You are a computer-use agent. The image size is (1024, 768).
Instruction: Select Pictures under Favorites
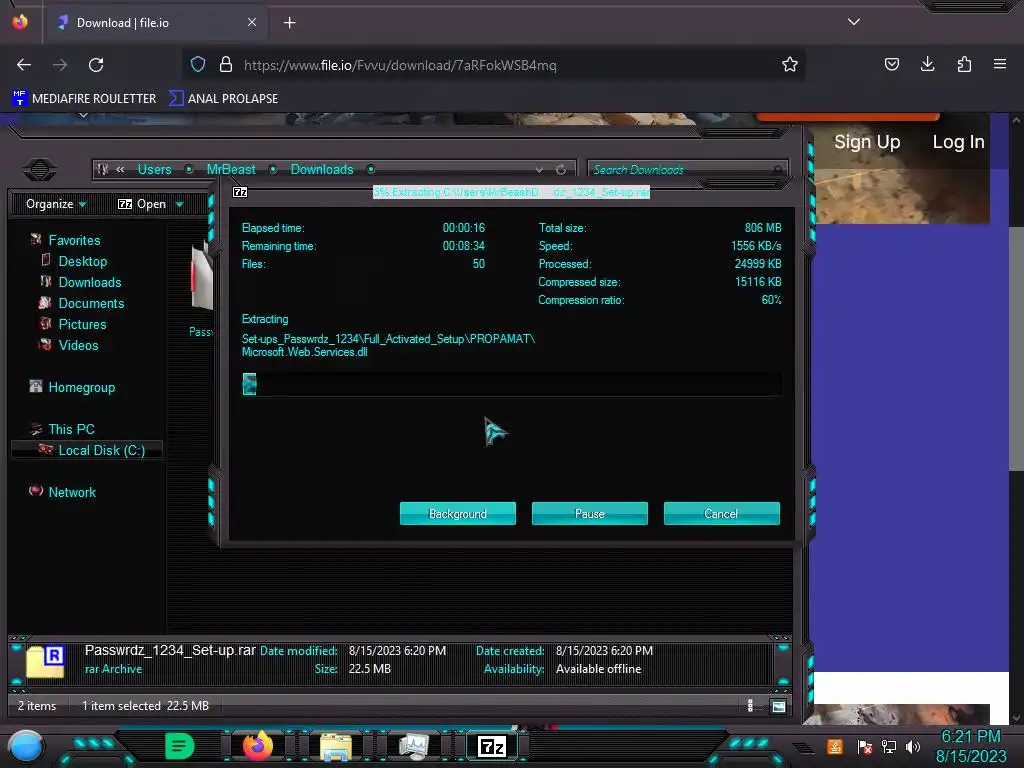[82, 324]
